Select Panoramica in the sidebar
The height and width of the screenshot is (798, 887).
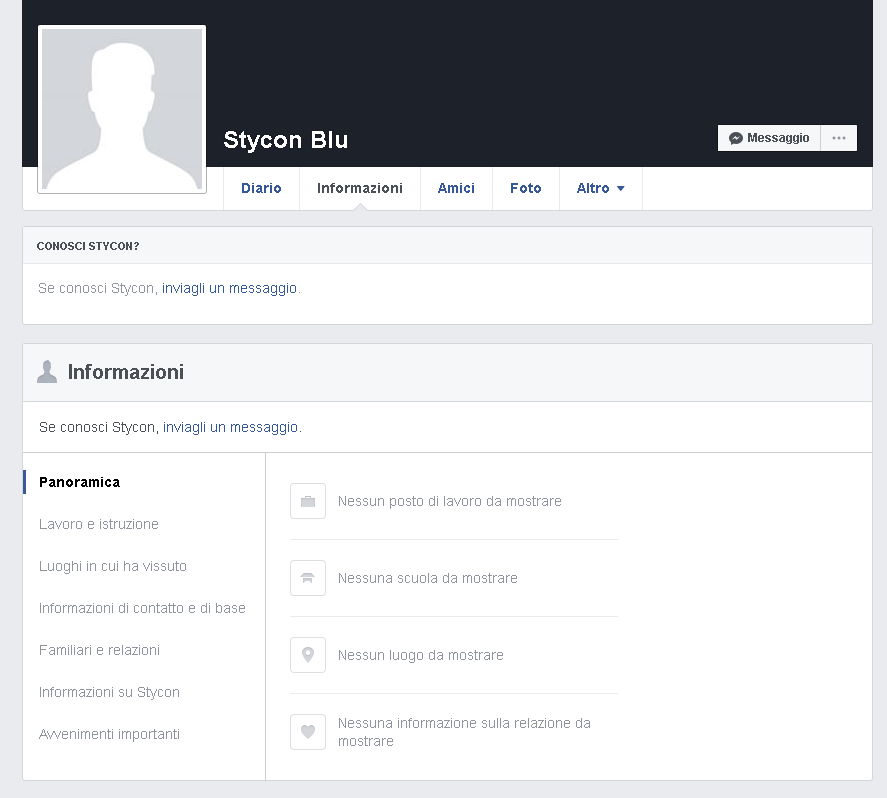(79, 482)
